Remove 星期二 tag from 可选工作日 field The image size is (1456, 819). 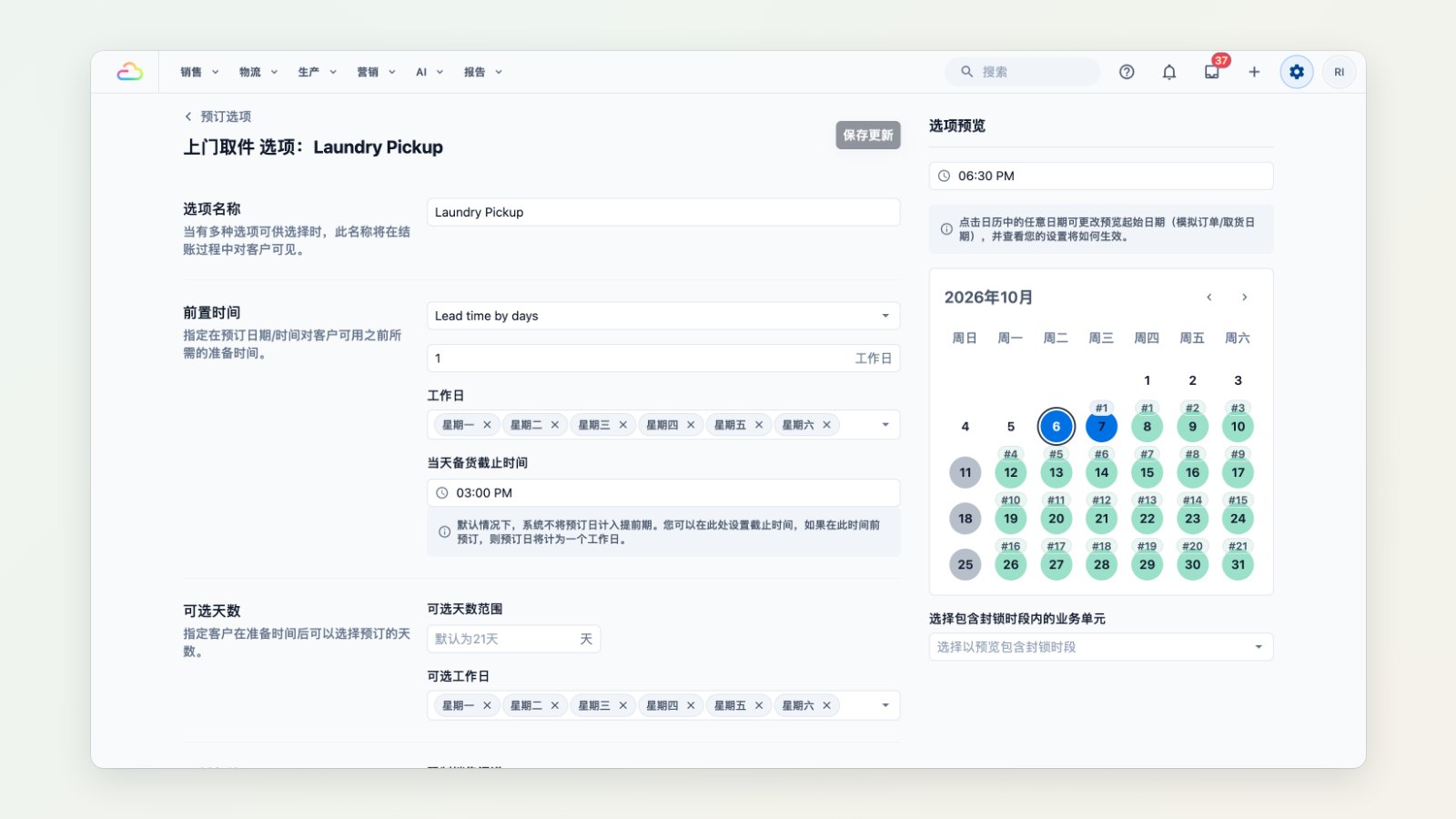(555, 705)
